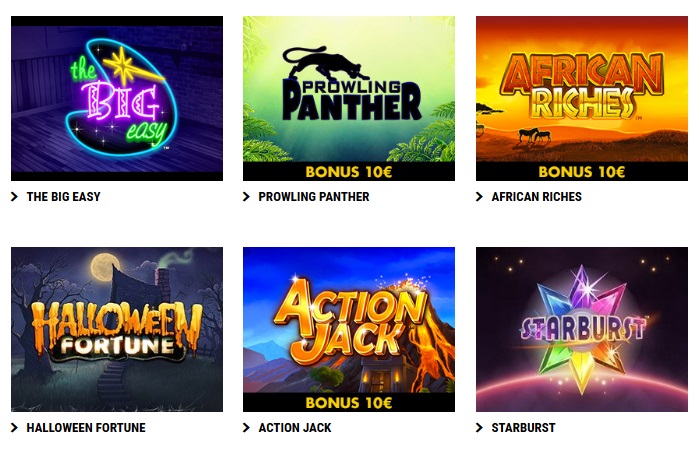698x461 pixels.
Task: Open the Starburst game thumbnail
Action: tap(582, 329)
